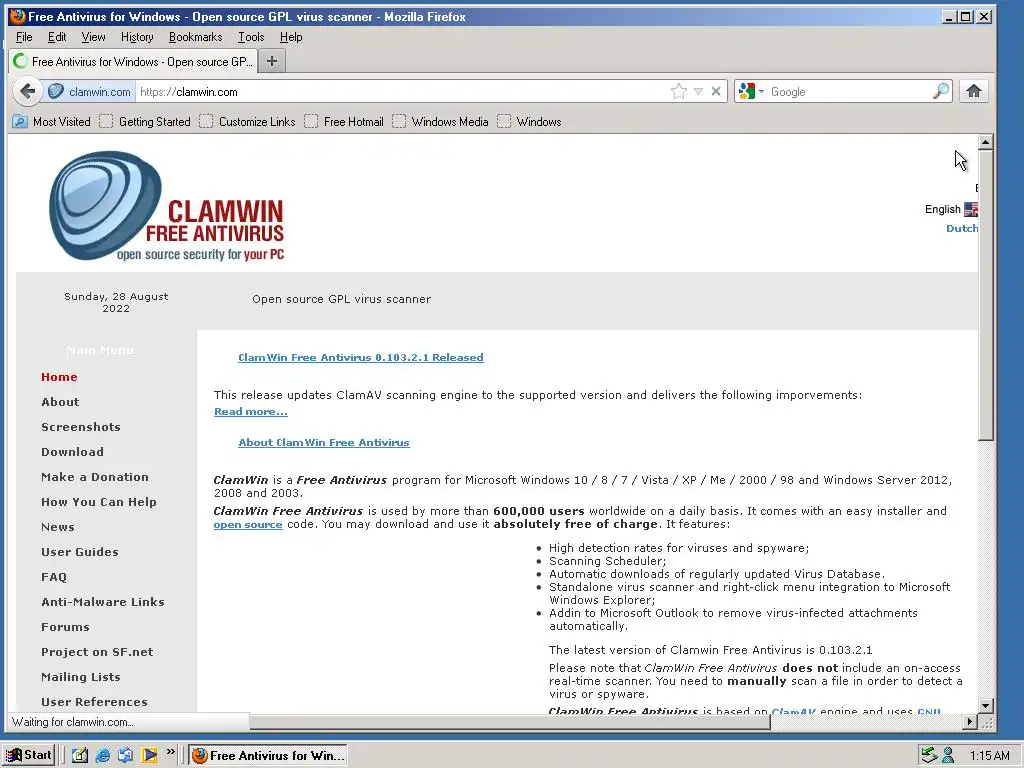1024x768 pixels.
Task: Click the horizontal scrollbar right arrow
Action: (970, 722)
